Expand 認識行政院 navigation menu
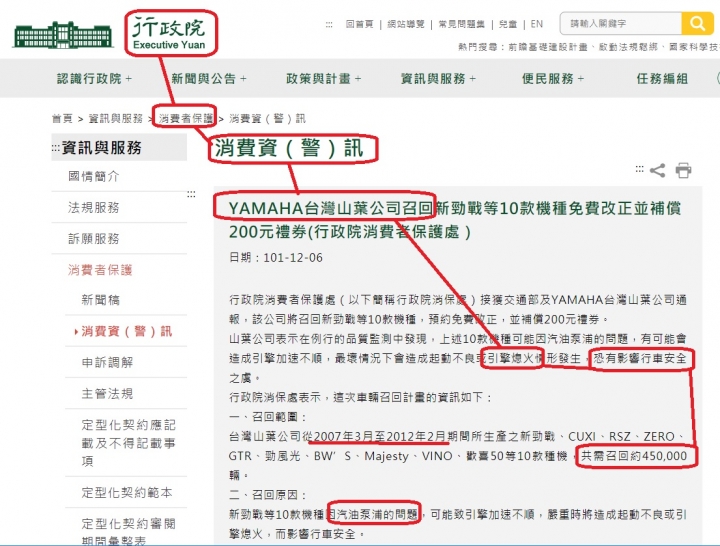The image size is (720, 546). [94, 79]
